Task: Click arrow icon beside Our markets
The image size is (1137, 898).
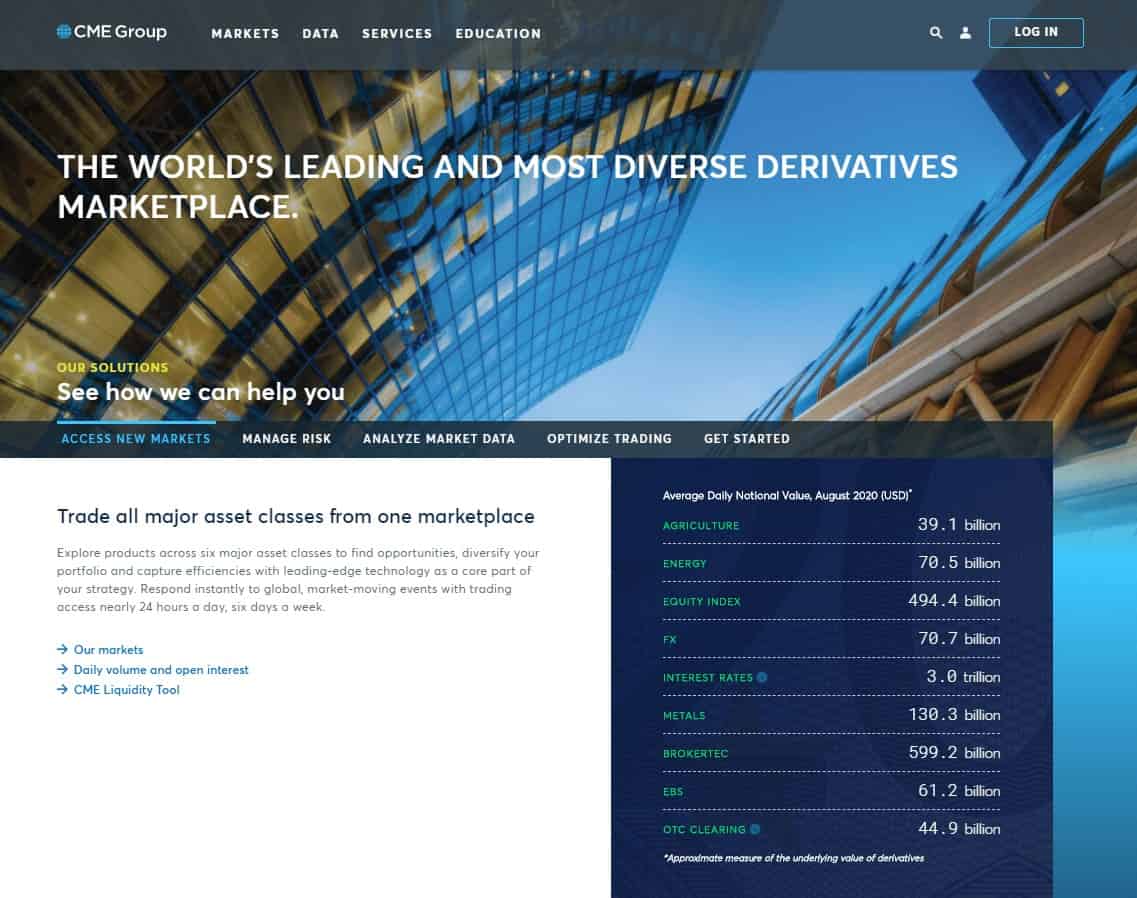Action: pyautogui.click(x=62, y=650)
